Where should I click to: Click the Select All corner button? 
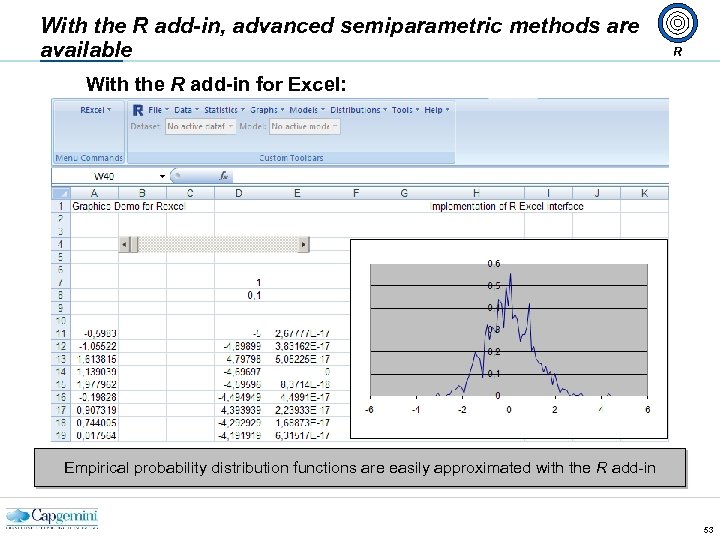[61, 193]
